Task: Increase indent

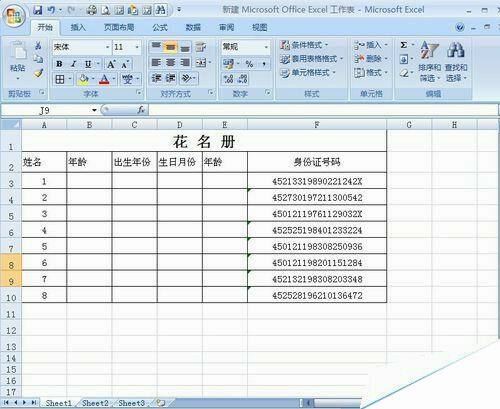Action: click(x=170, y=79)
